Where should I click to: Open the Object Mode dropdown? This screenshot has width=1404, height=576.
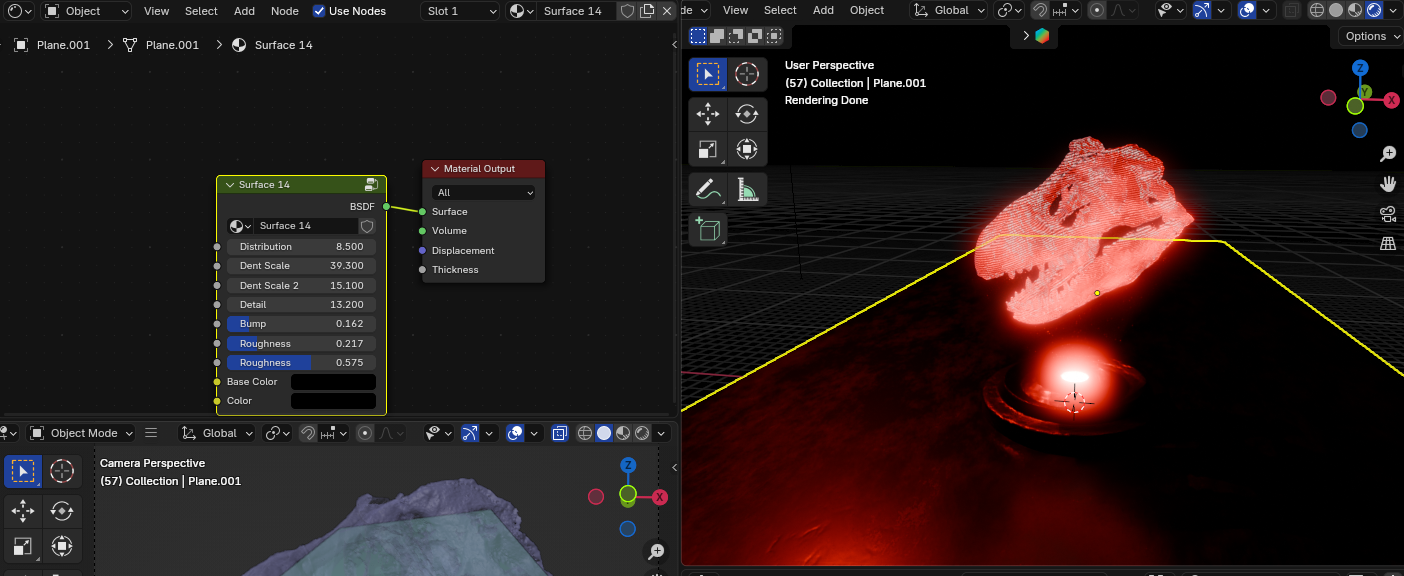[x=80, y=433]
